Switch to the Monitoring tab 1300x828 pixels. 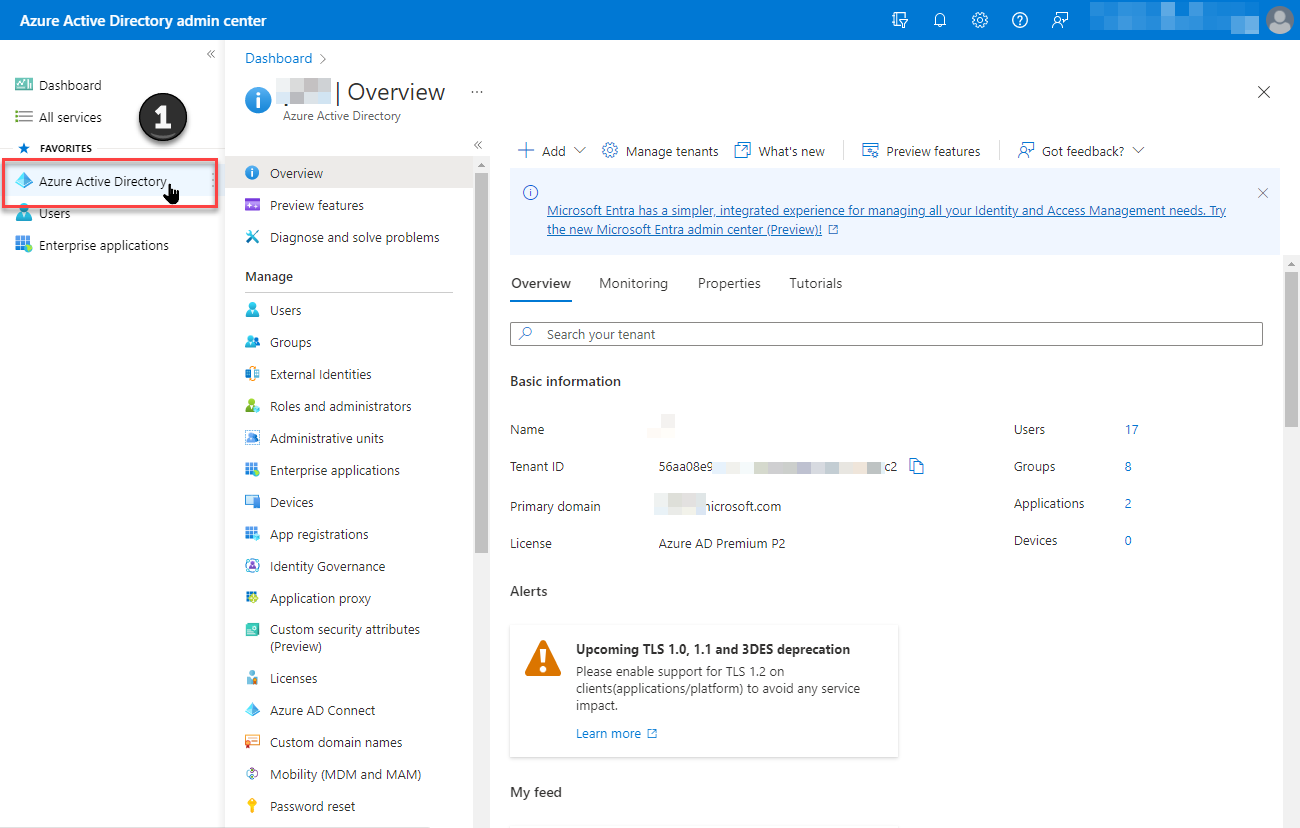click(633, 284)
